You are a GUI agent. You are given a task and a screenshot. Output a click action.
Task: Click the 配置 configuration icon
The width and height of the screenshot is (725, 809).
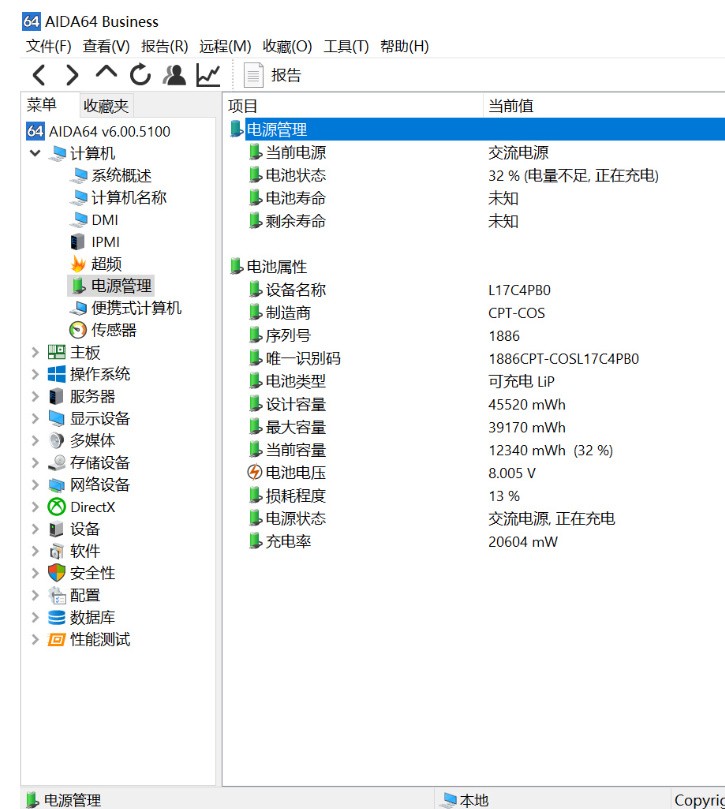click(57, 595)
